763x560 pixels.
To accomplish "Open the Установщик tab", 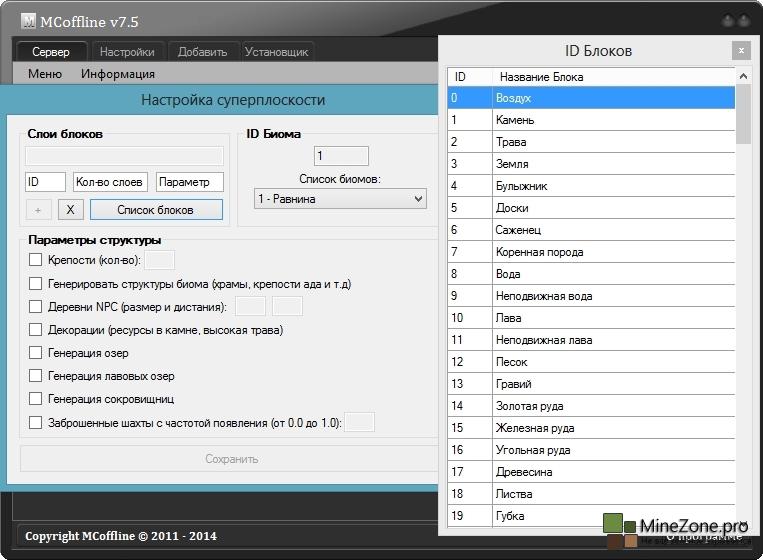I will click(277, 52).
